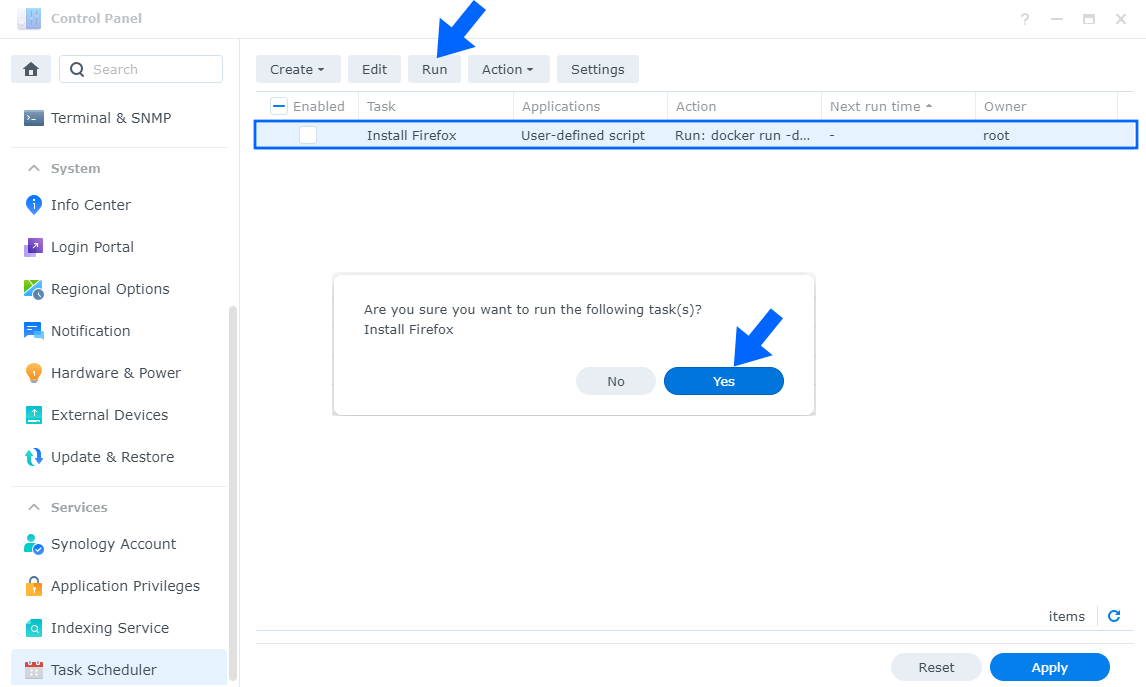Screen dimensions: 1146x687
Task: Click the Reset button
Action: [x=936, y=667]
